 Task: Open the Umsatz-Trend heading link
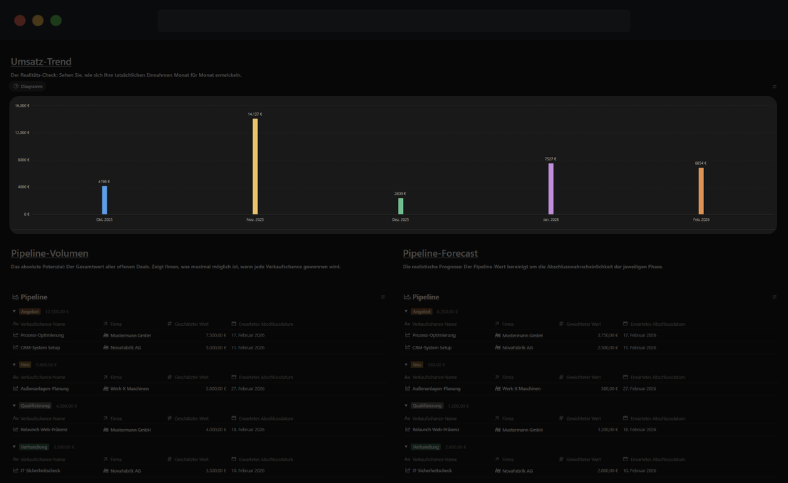[x=41, y=61]
